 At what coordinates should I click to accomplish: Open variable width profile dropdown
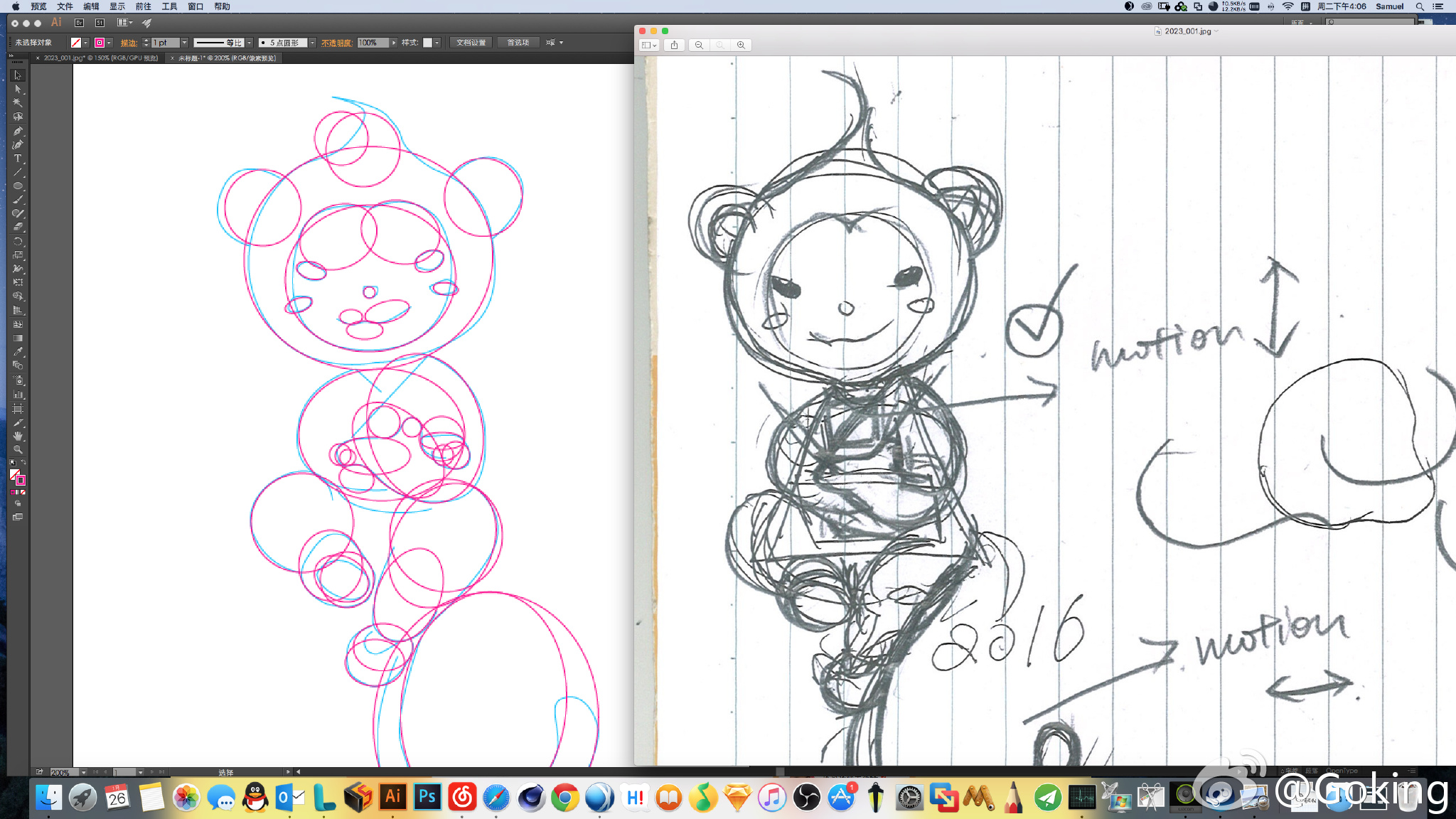tap(249, 43)
